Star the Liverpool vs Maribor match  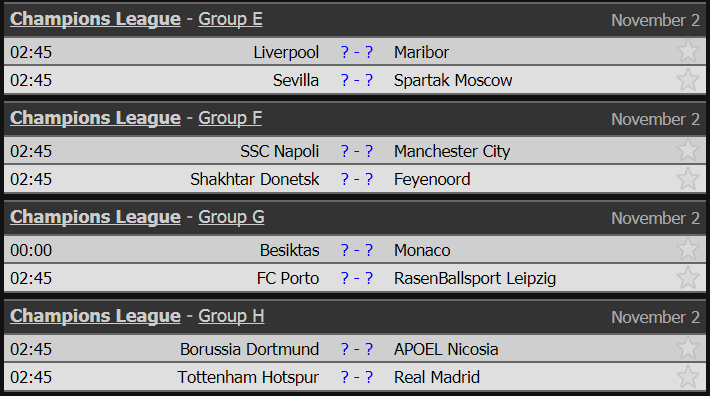[687, 51]
